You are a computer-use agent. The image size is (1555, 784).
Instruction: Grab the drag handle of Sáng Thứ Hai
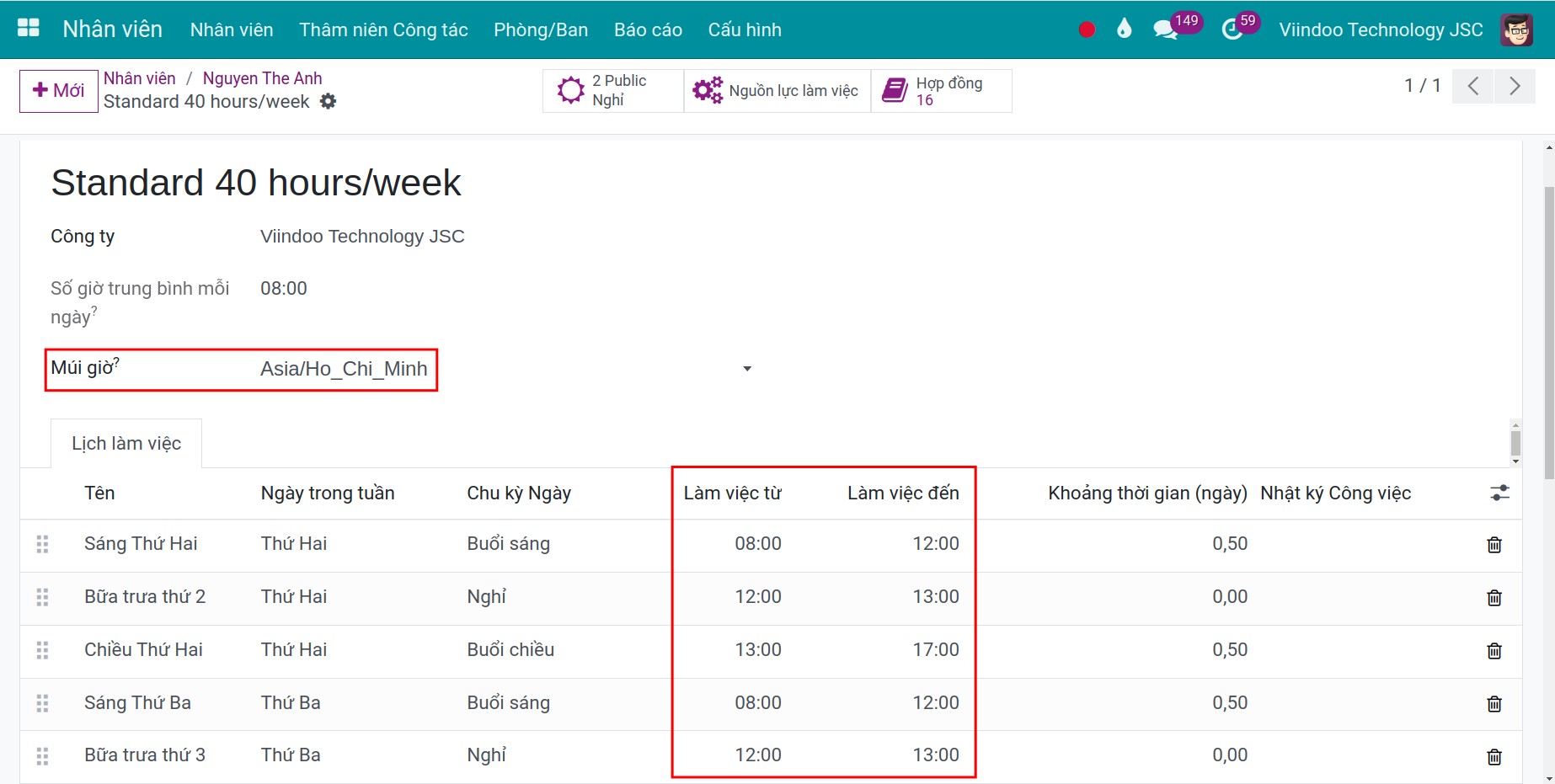[42, 545]
